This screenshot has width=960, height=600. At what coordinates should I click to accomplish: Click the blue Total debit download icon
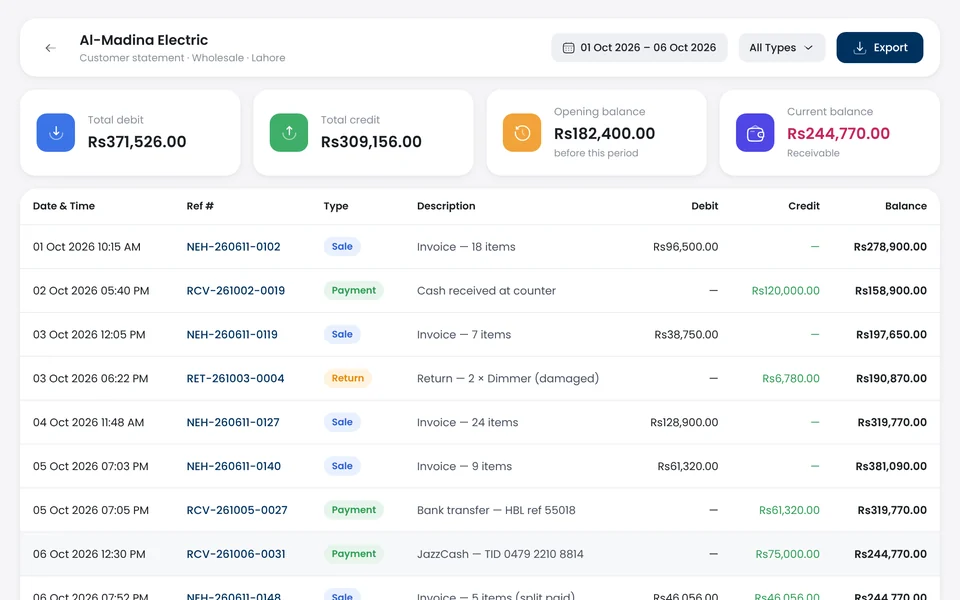56,132
